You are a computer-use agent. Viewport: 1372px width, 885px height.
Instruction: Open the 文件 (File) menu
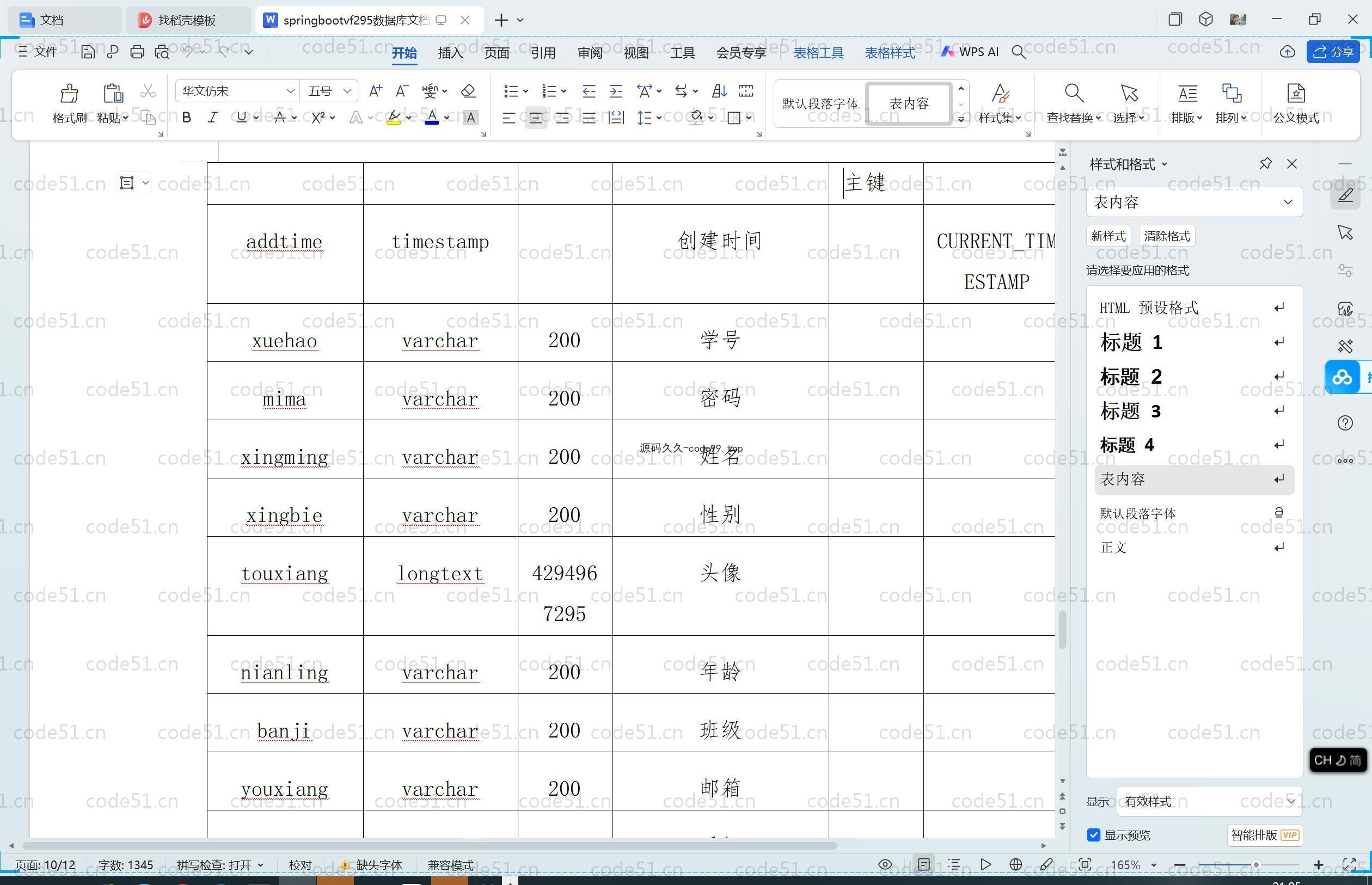pos(38,52)
